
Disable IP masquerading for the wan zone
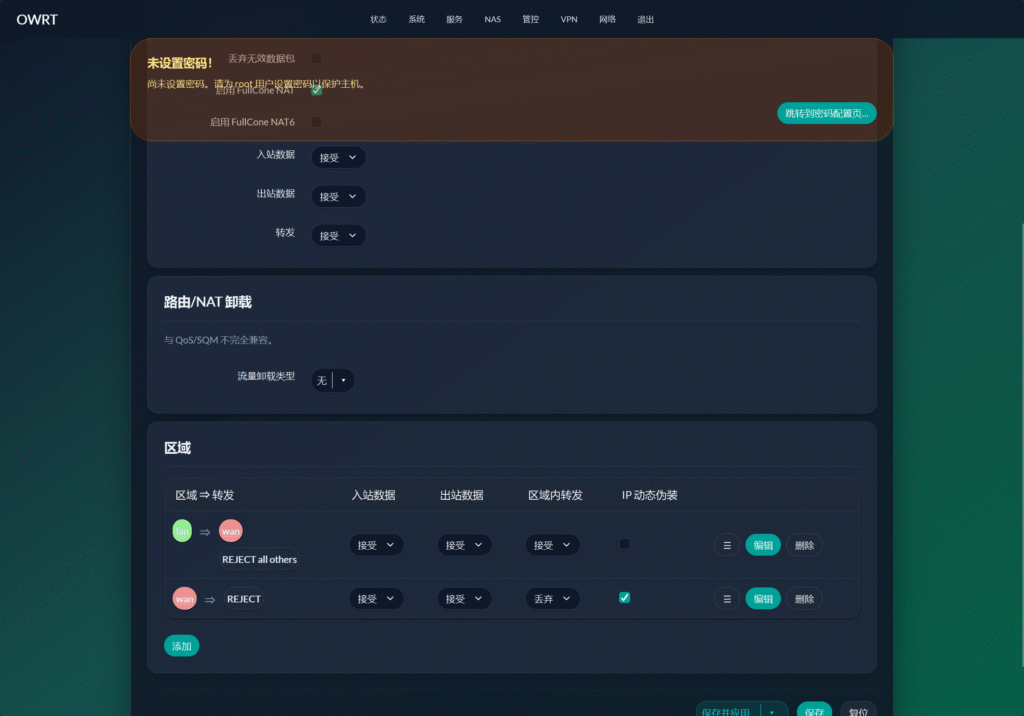coord(625,597)
